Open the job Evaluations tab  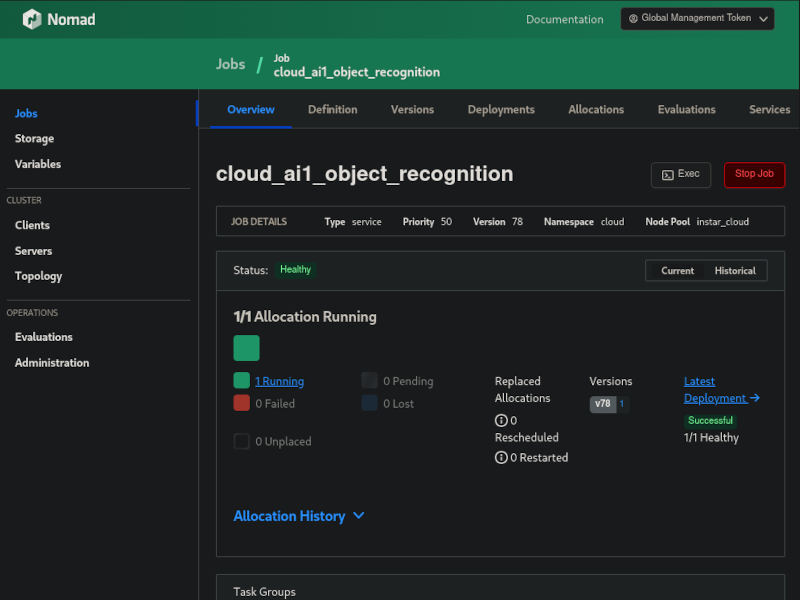pos(686,110)
